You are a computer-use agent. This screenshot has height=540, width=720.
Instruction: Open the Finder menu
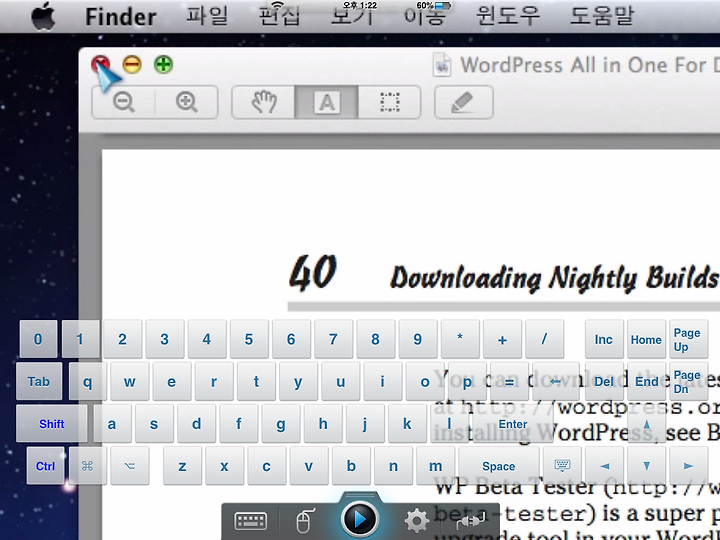(x=121, y=17)
